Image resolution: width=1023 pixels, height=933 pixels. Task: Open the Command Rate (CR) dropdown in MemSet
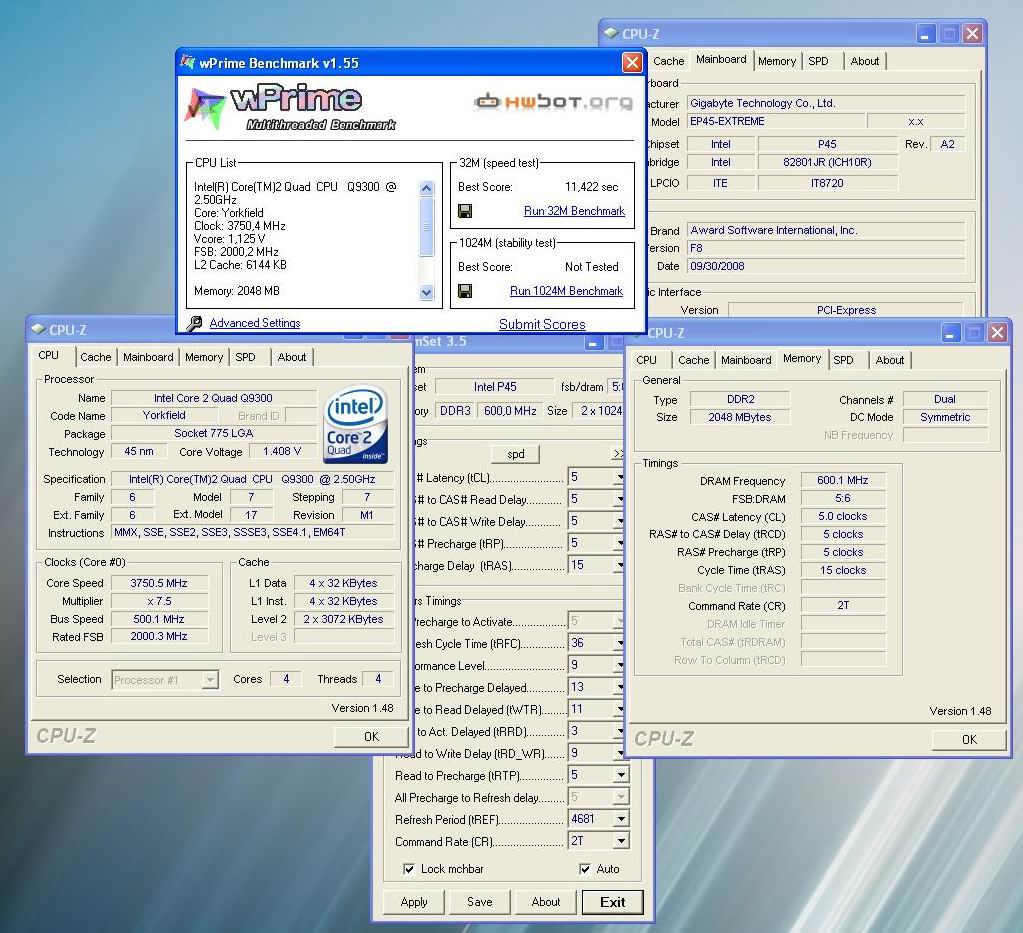pos(621,841)
